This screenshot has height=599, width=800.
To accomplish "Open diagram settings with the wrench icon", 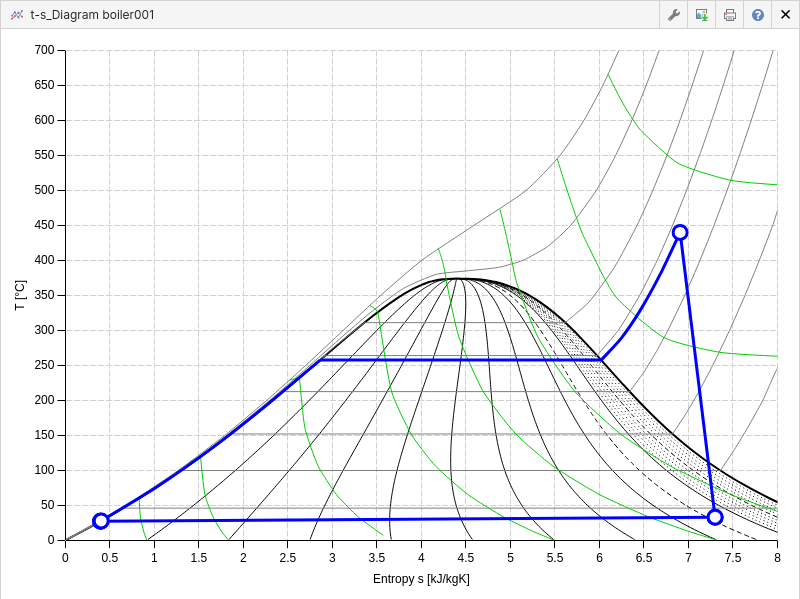I will [x=674, y=15].
